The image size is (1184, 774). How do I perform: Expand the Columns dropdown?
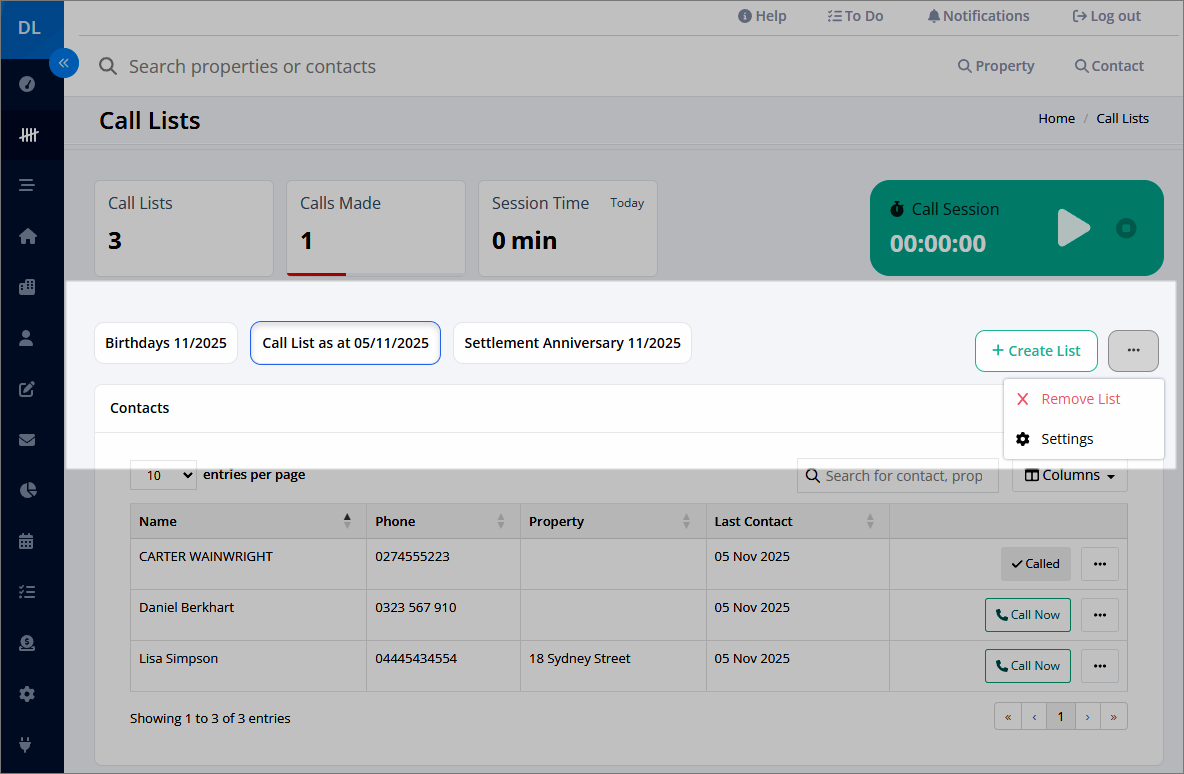1069,475
